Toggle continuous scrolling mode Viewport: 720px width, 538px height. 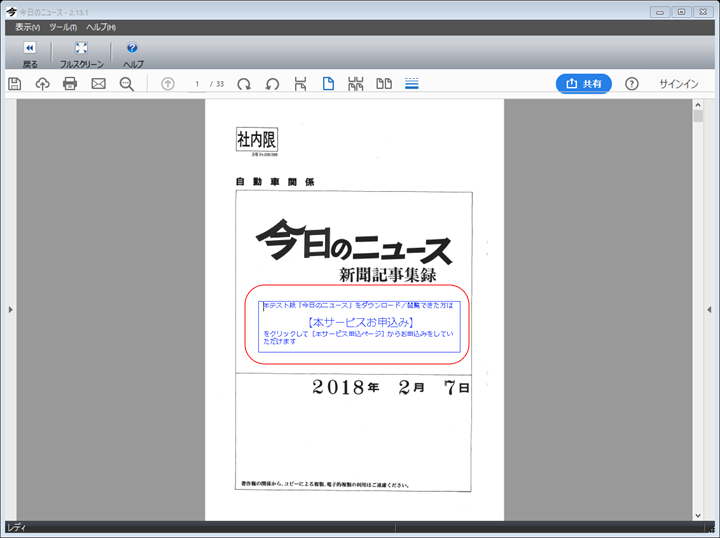click(412, 84)
